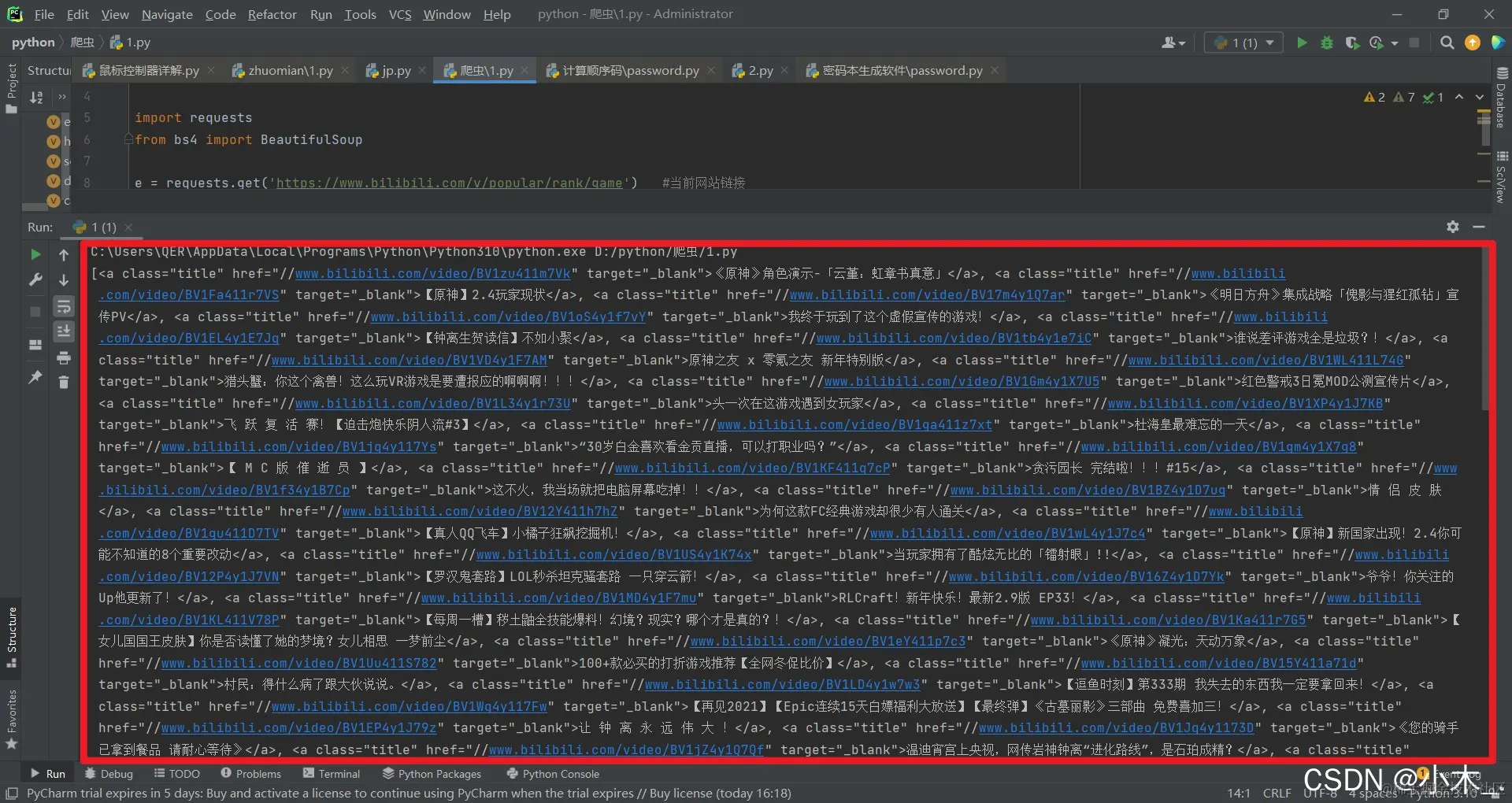Screen dimensions: 1512x803
Task: Toggle the Database tool window
Action: 1501,98
